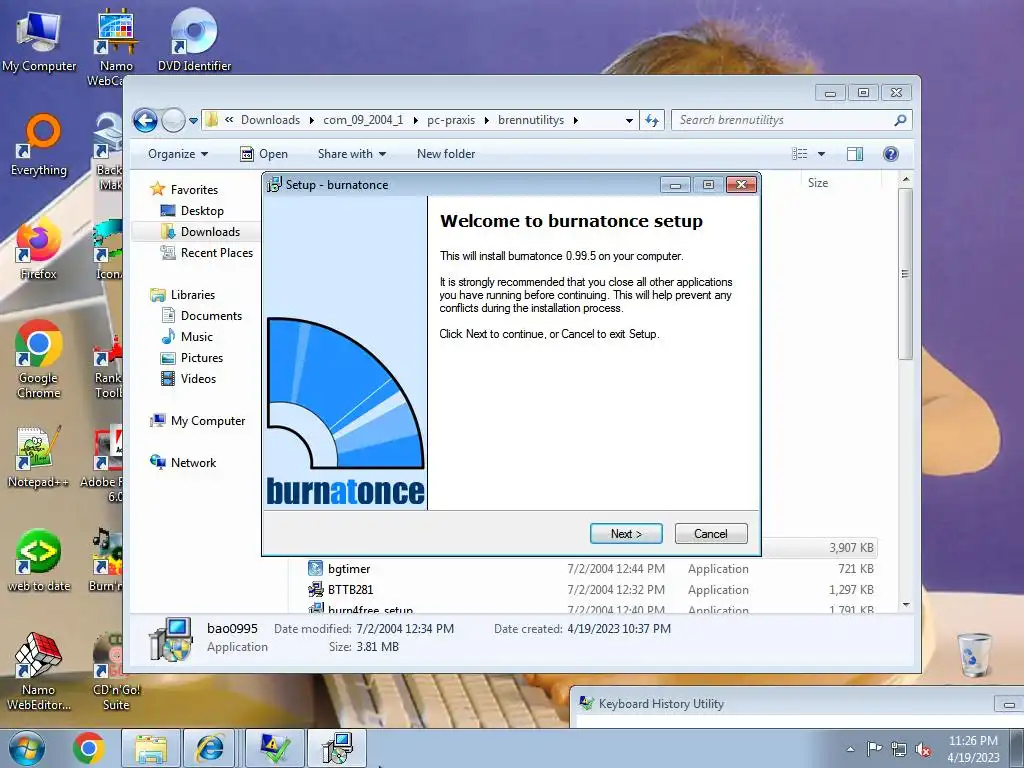
Task: Click the file list vertical scrollbar
Action: [x=905, y=274]
